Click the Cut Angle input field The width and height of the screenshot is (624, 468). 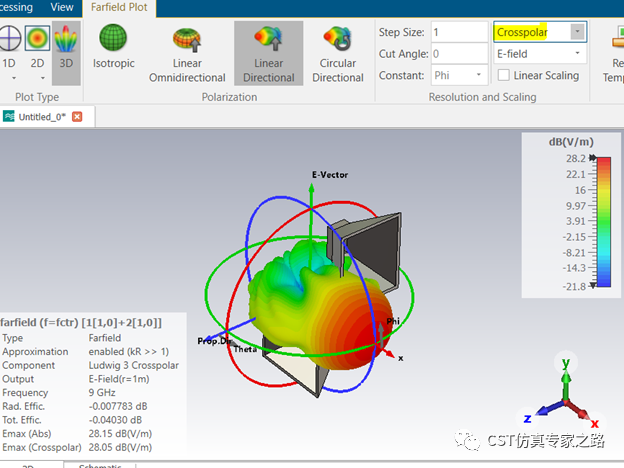pos(458,53)
